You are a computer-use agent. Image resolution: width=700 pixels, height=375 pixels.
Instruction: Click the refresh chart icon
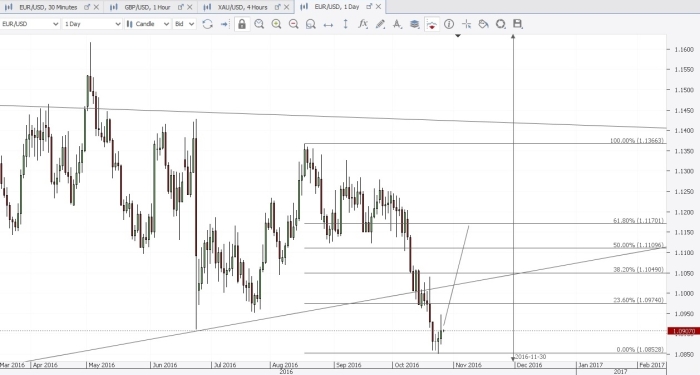(207, 24)
